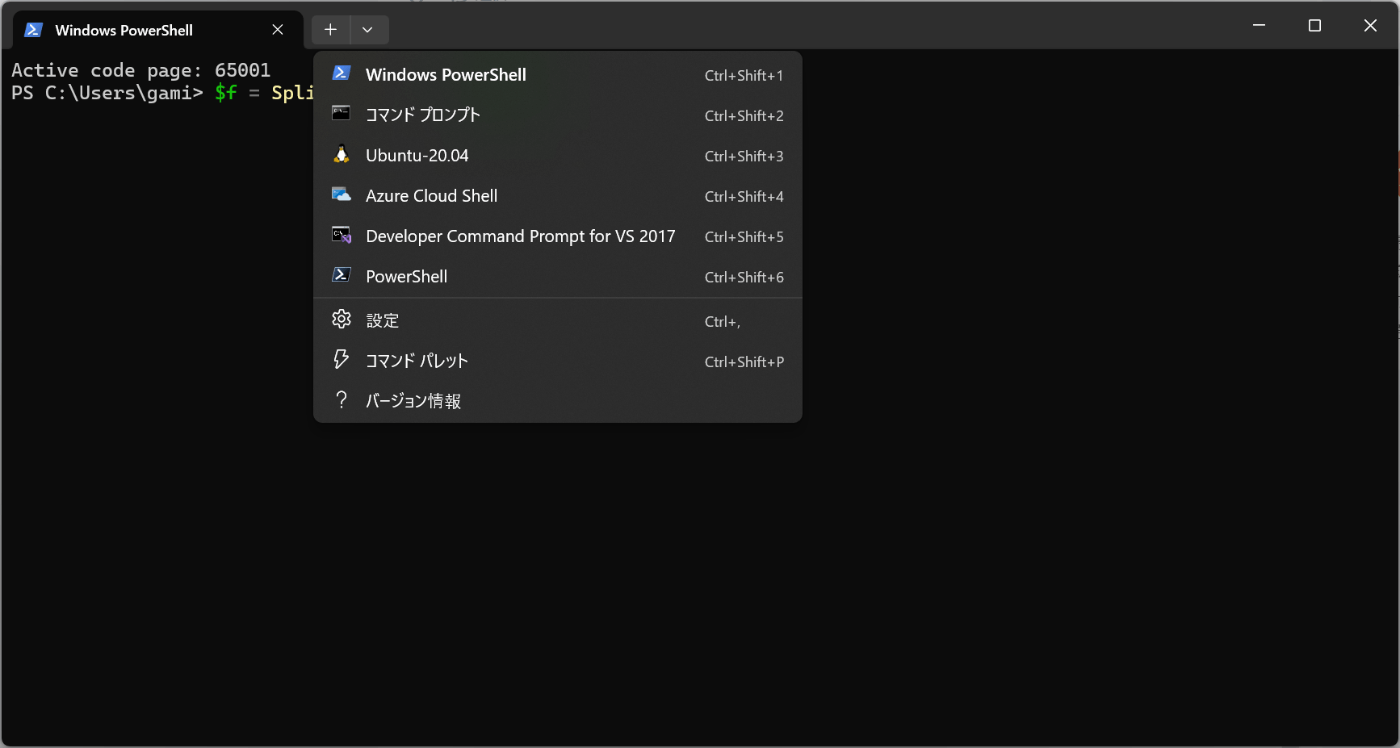Click the VS 2017 developer prompt icon
This screenshot has width=1400, height=748.
(x=341, y=236)
